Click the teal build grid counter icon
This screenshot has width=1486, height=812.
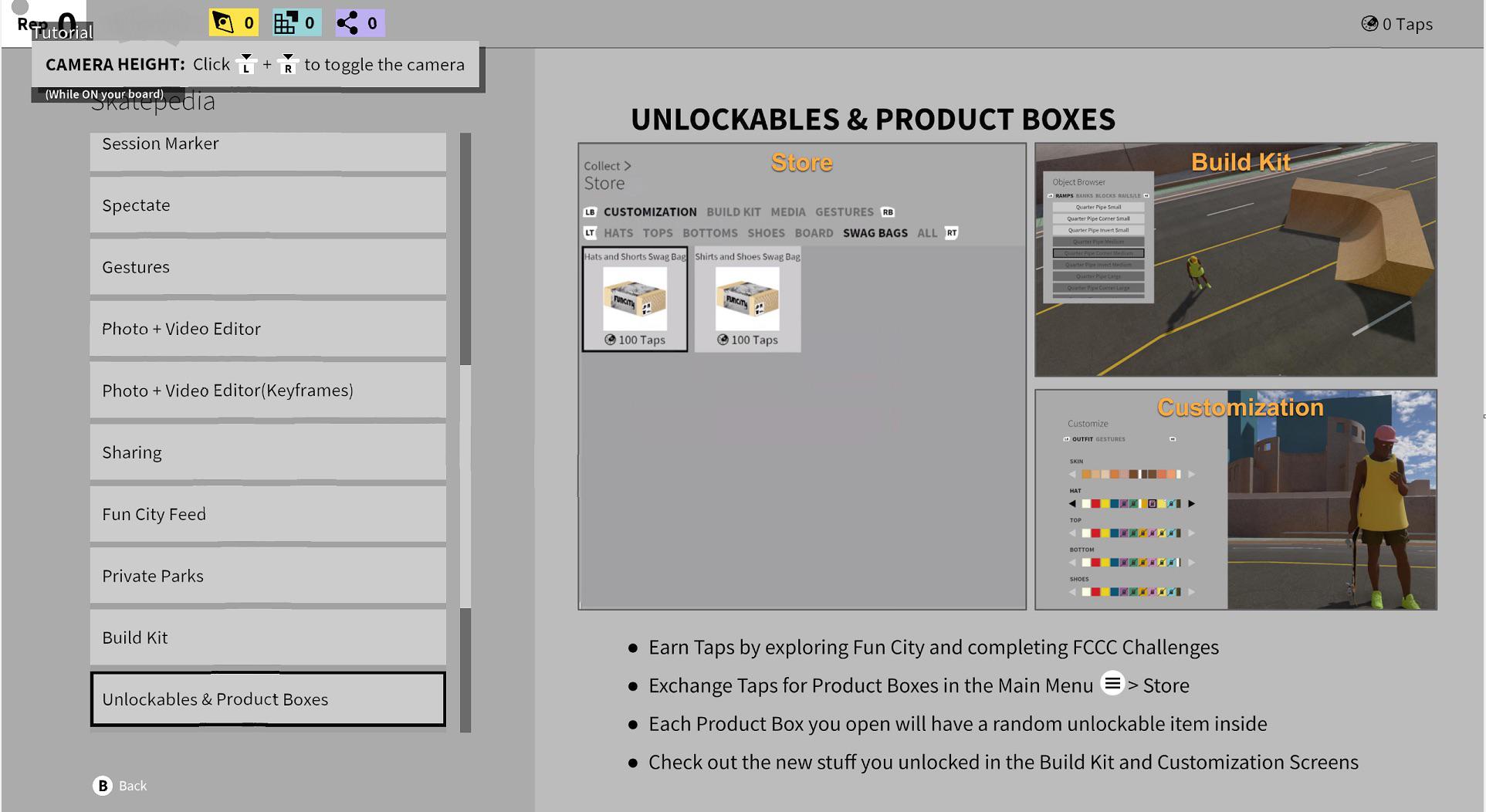point(285,23)
